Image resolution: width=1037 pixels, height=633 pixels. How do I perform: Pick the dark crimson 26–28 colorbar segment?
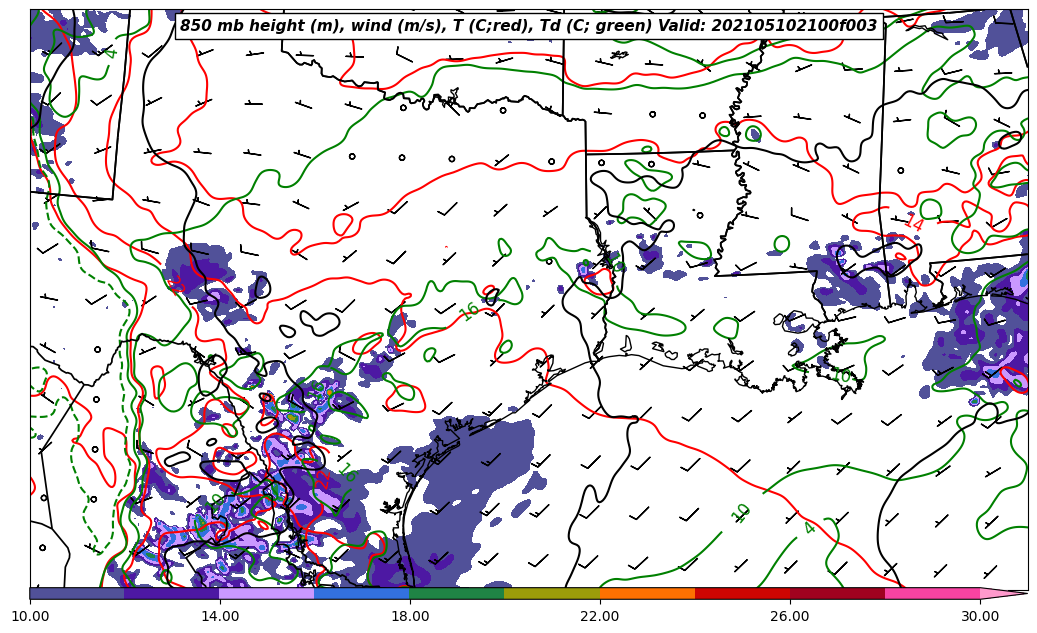836,593
